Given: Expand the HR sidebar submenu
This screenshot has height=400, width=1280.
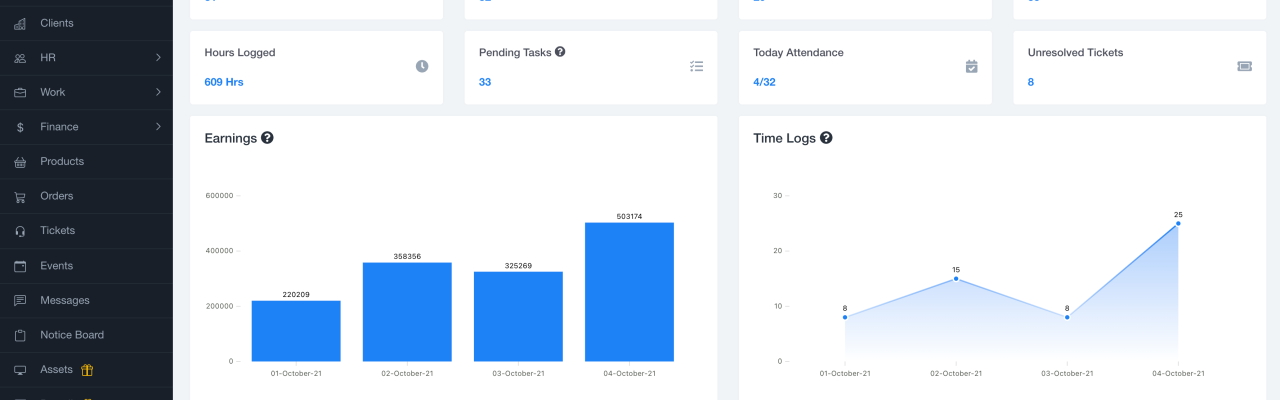Looking at the screenshot, I should pyautogui.click(x=158, y=58).
